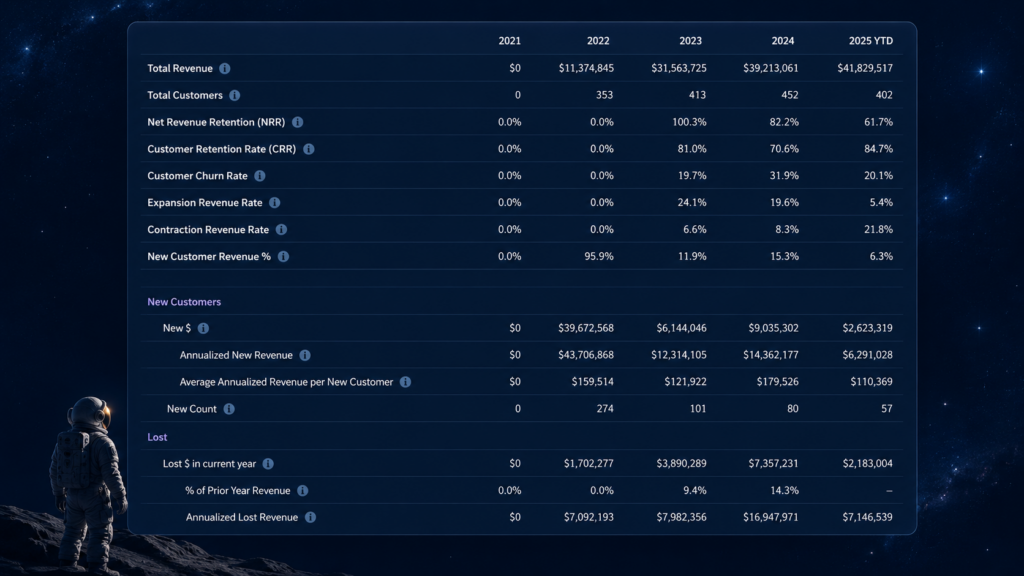This screenshot has width=1024, height=576.
Task: Click the Annualized Lost Revenue label
Action: tap(242, 517)
